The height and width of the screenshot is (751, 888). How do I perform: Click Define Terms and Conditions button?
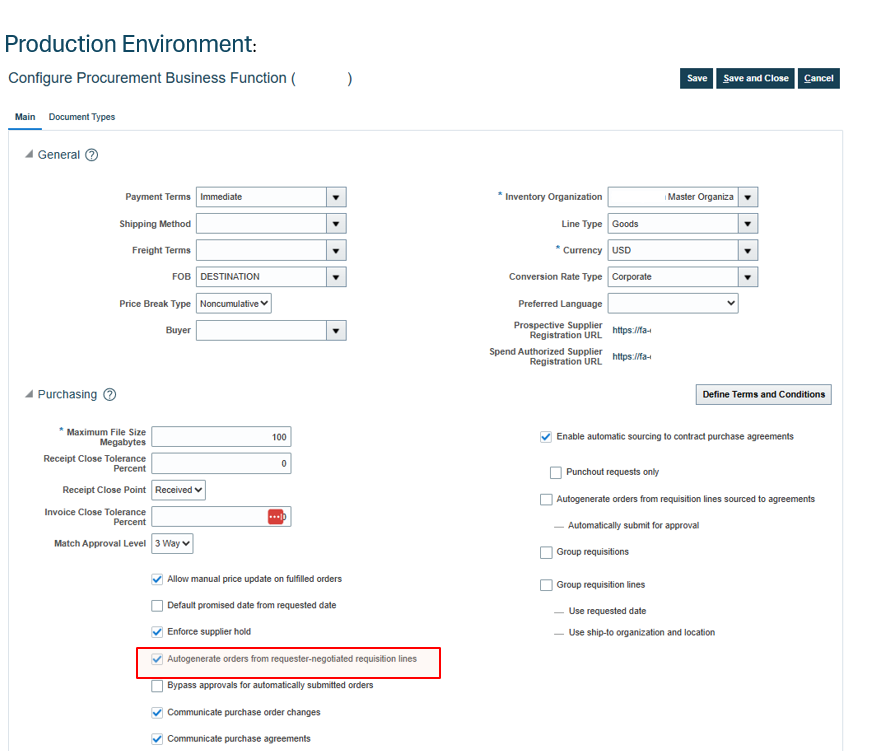[763, 394]
